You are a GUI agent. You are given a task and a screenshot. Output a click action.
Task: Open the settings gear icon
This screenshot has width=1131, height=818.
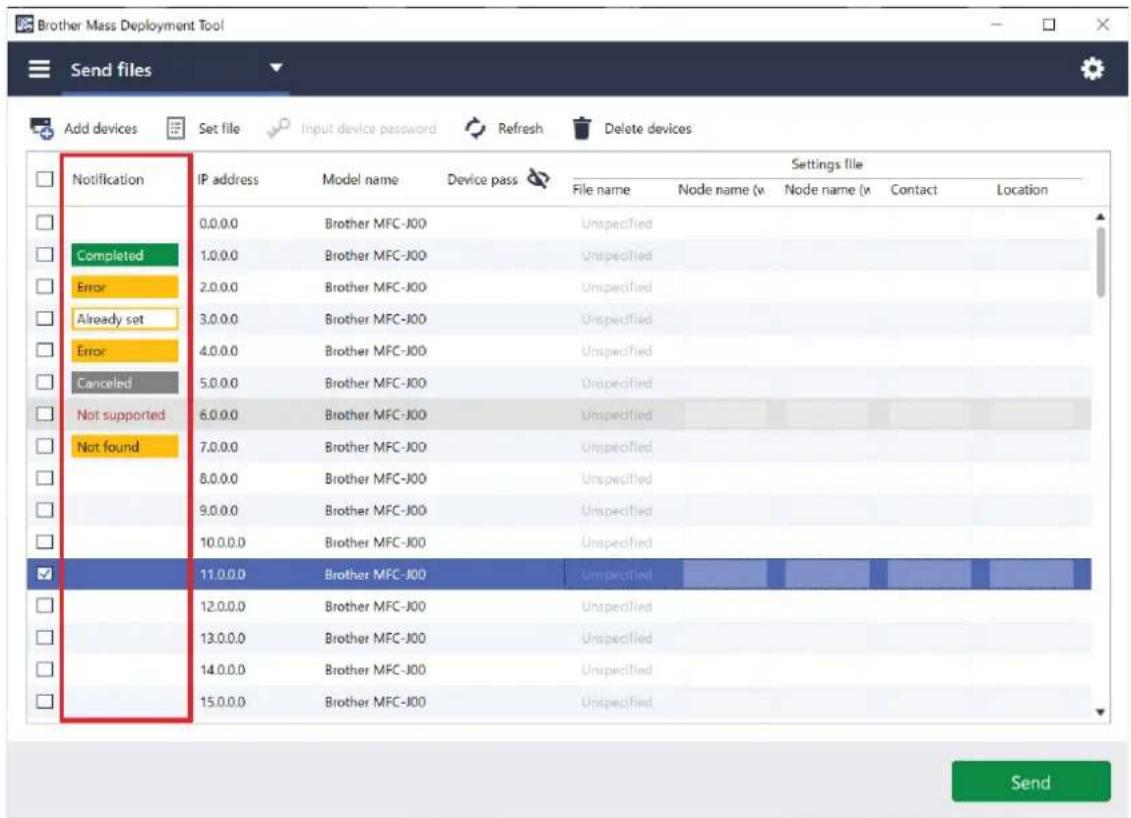pyautogui.click(x=1092, y=69)
